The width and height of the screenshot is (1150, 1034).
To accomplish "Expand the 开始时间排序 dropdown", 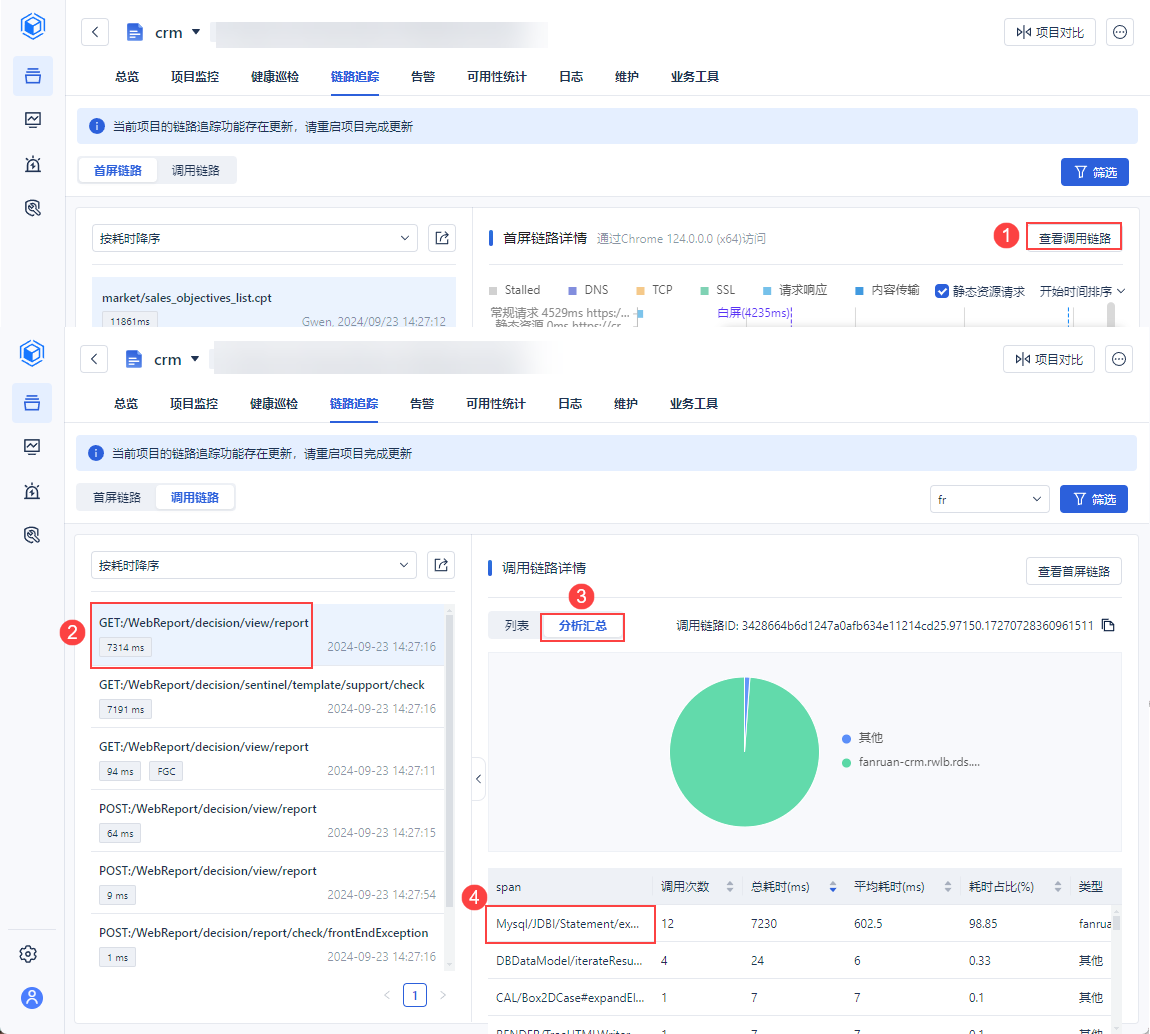I will click(1082, 291).
